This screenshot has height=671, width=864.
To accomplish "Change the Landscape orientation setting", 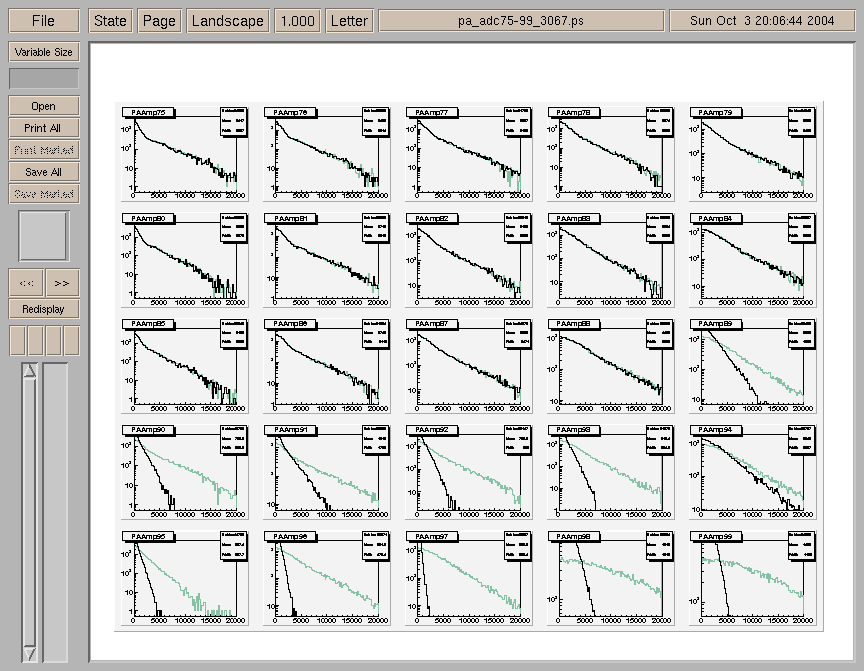I will point(228,21).
